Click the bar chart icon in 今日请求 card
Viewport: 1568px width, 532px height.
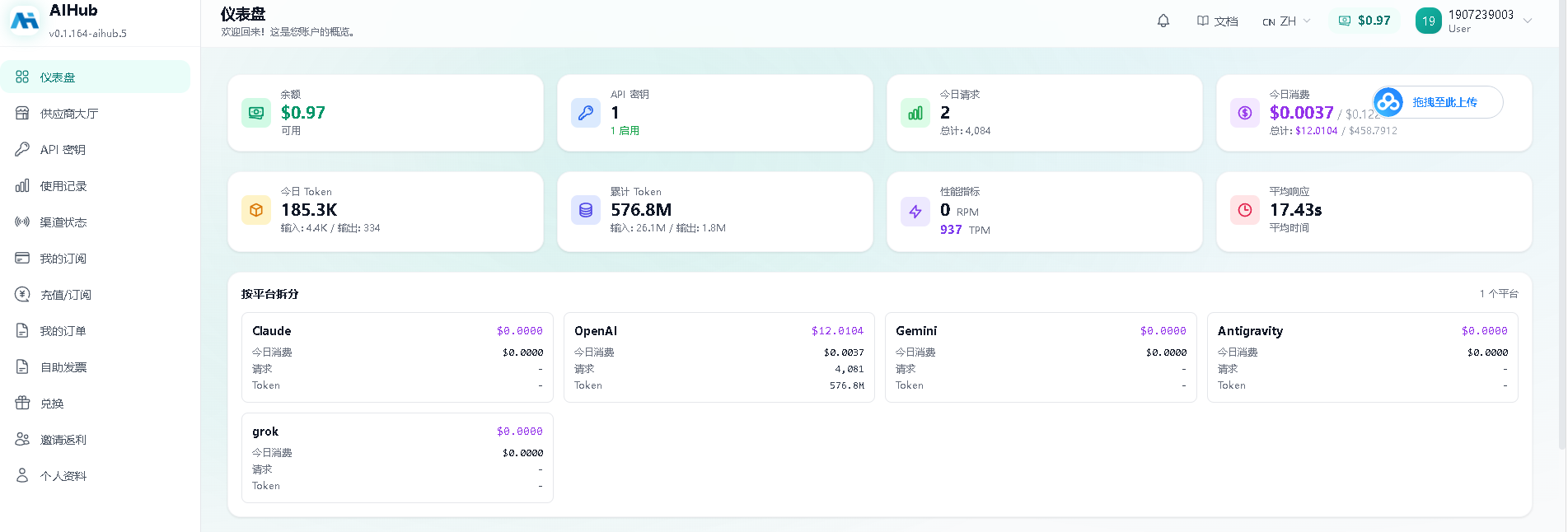point(915,113)
